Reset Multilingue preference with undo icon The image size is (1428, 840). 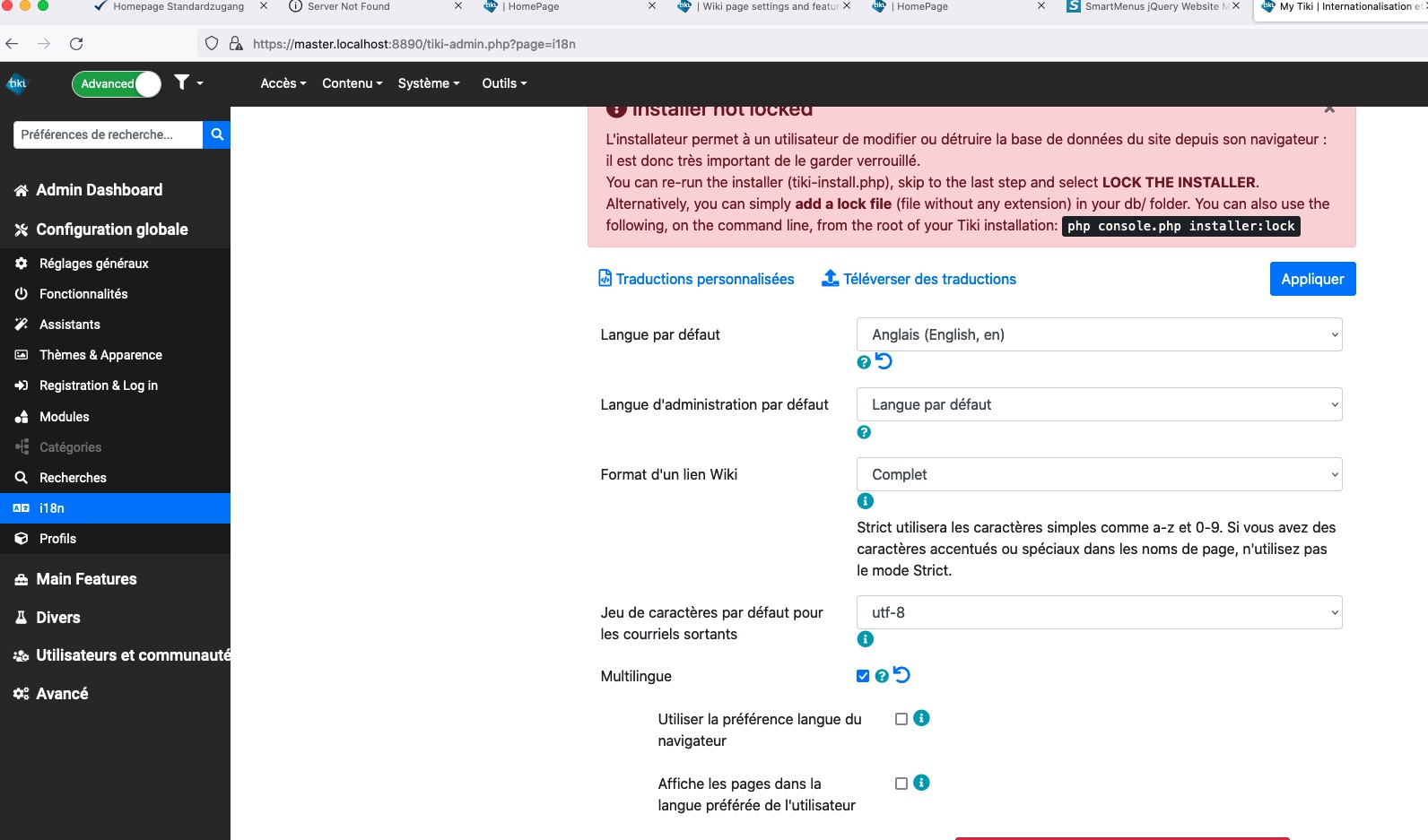(901, 675)
